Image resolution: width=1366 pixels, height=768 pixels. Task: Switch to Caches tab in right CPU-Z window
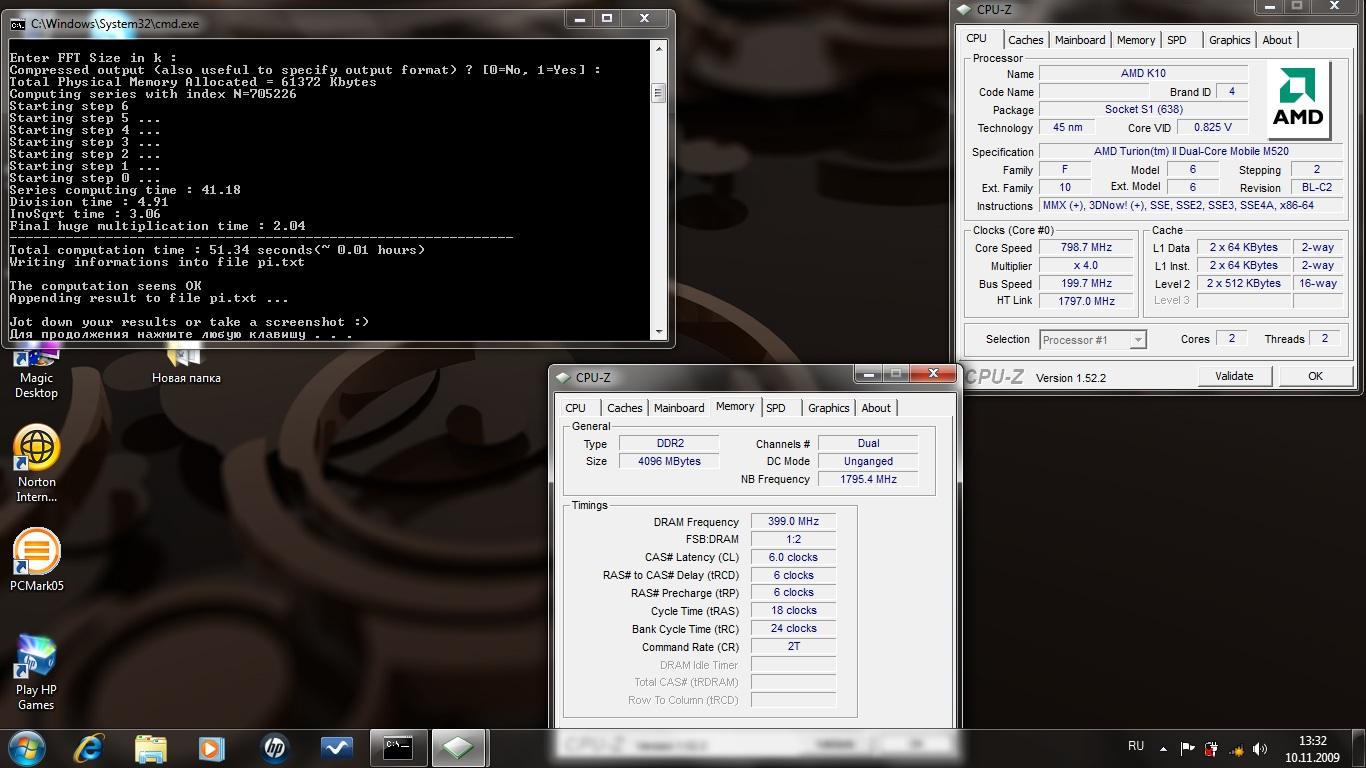pyautogui.click(x=1025, y=40)
